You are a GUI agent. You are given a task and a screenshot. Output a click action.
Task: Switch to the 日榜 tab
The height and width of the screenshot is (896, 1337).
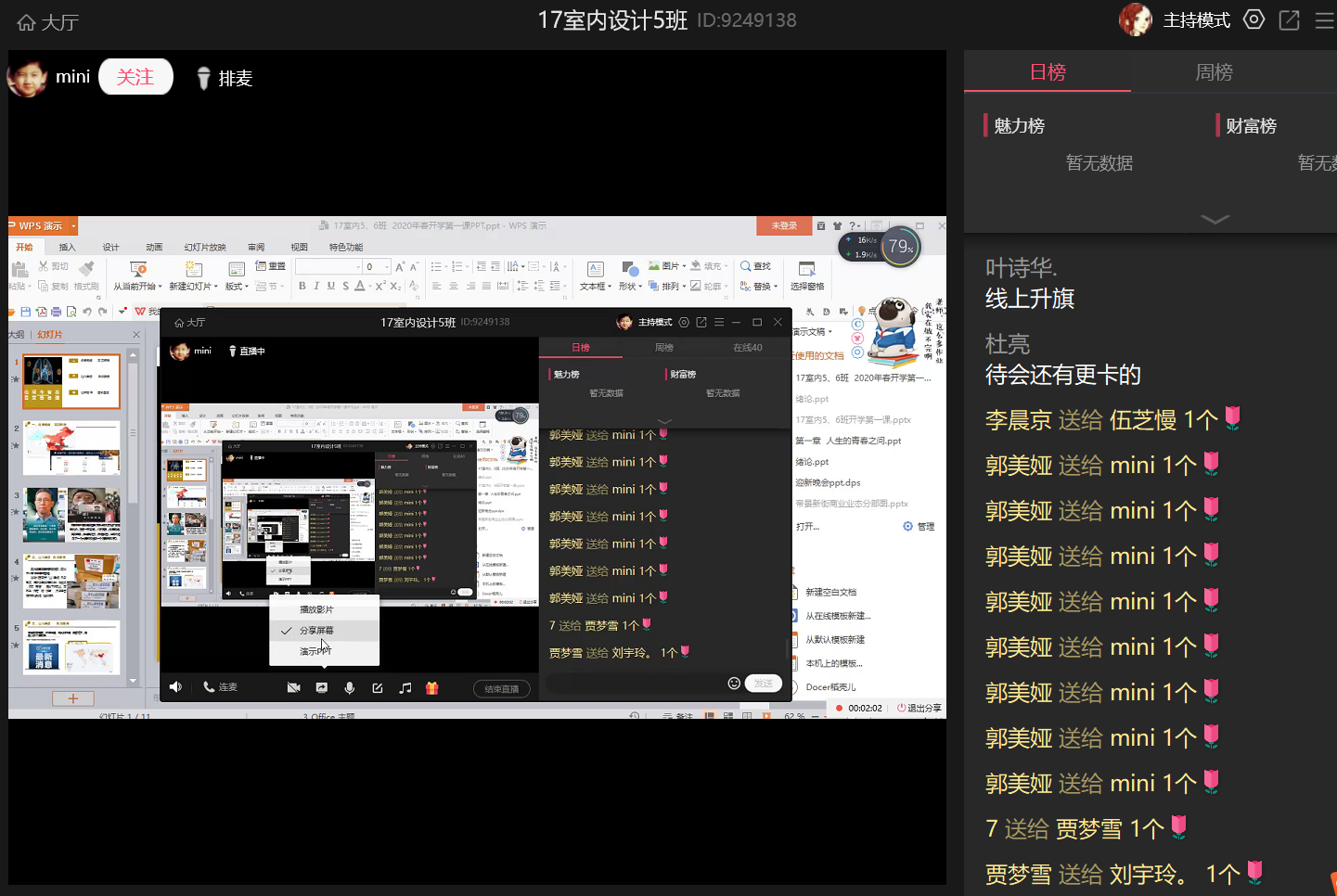click(1048, 72)
